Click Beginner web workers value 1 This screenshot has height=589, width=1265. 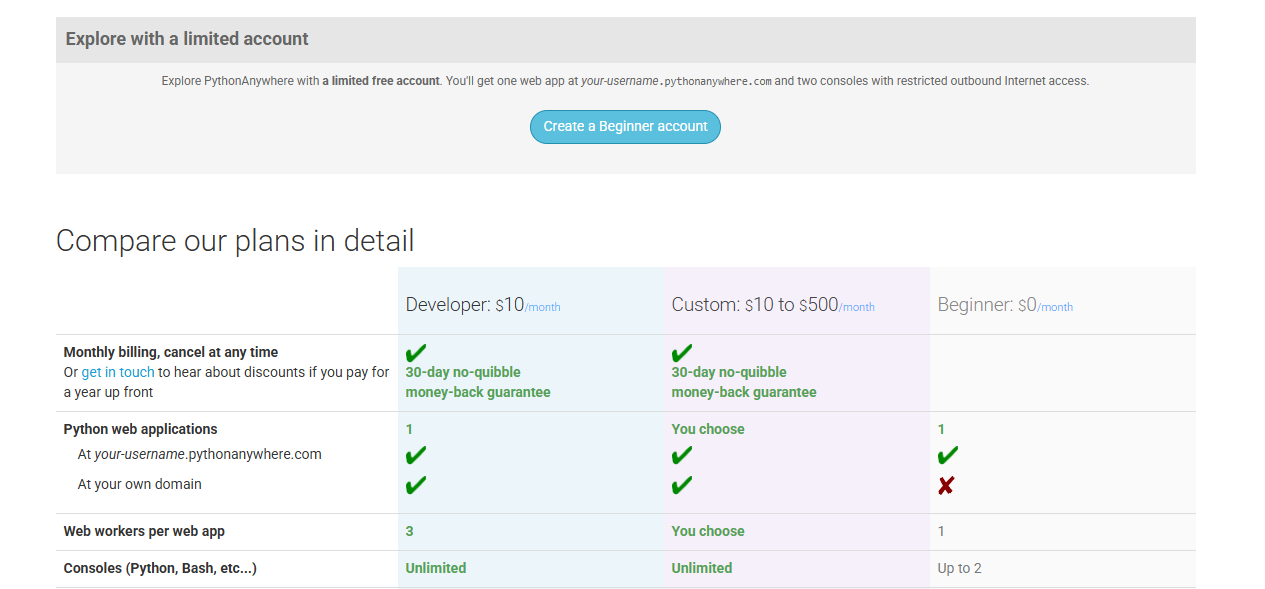(x=941, y=531)
